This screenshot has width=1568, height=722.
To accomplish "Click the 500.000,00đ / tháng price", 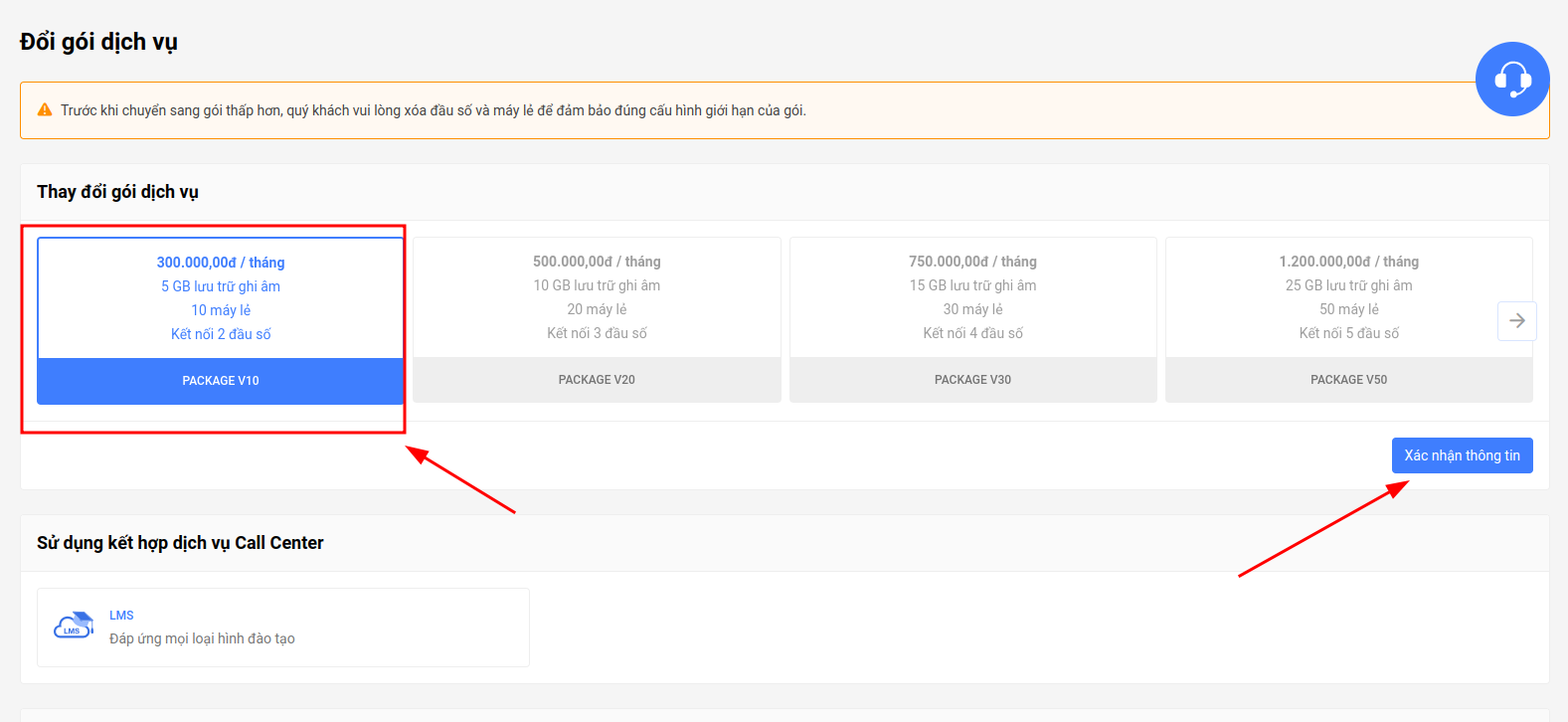I will click(x=597, y=262).
